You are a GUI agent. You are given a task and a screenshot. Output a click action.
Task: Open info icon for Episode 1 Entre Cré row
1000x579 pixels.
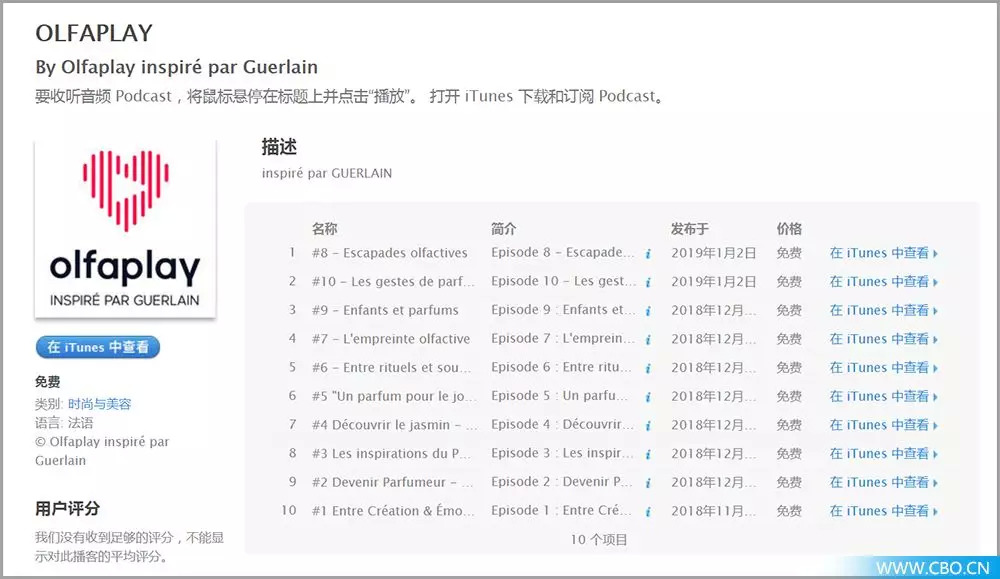click(648, 511)
